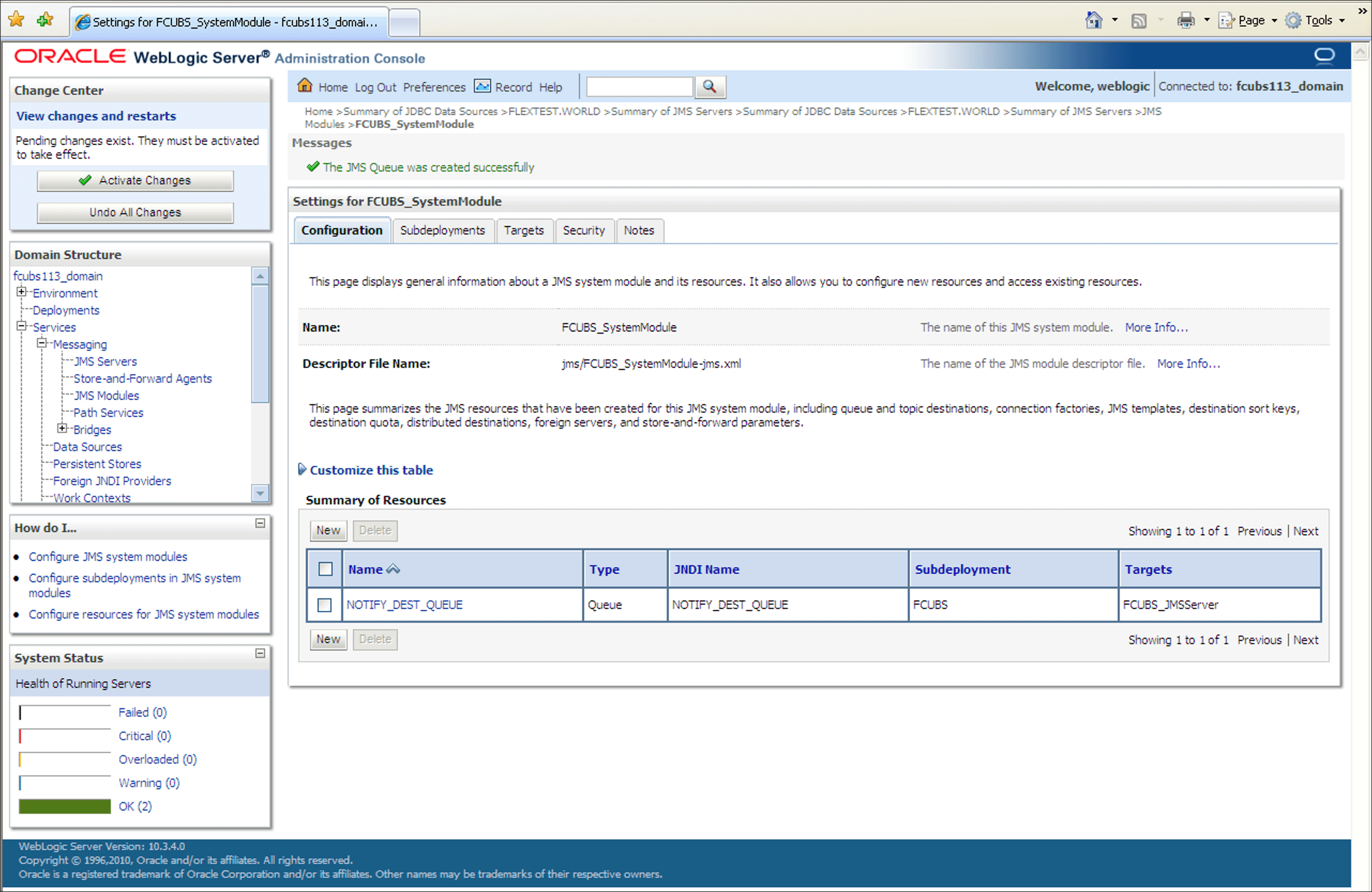The image size is (1372, 892).
Task: Expand the Environment tree node
Action: [22, 293]
